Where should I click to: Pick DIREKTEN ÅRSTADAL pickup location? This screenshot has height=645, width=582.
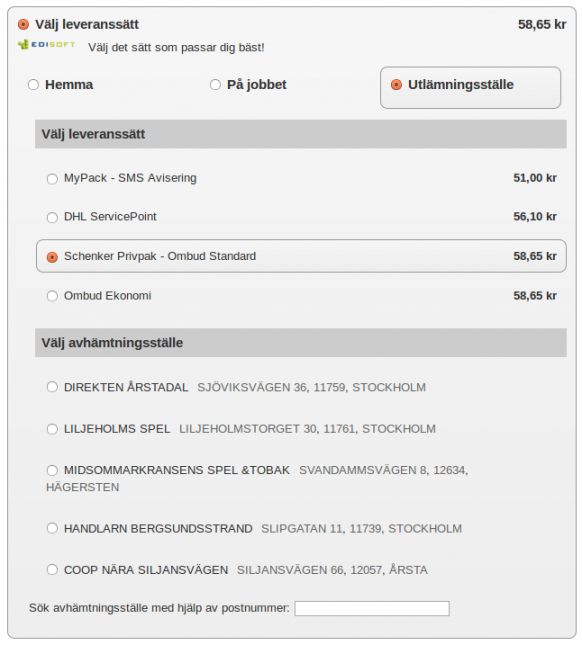point(52,387)
